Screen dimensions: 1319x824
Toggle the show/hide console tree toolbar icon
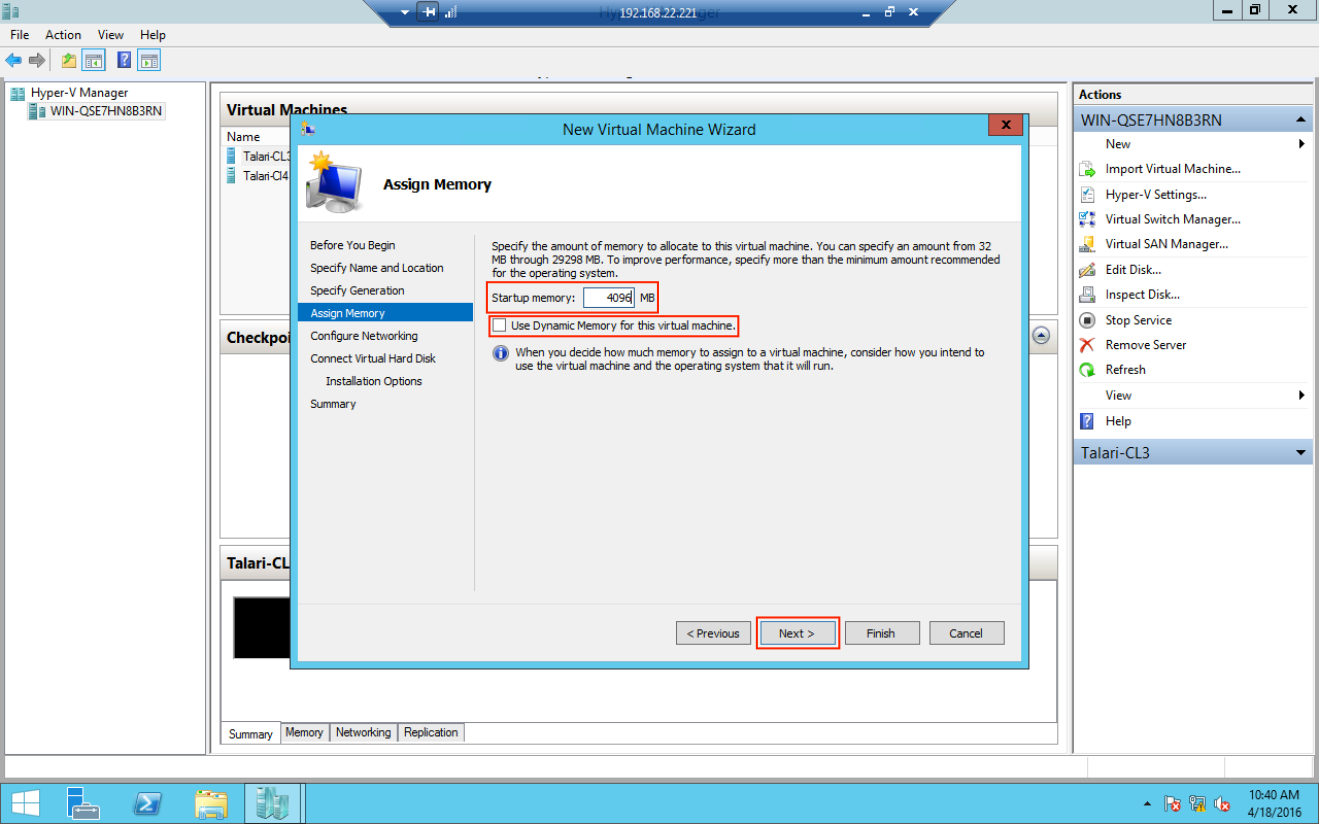click(x=93, y=61)
